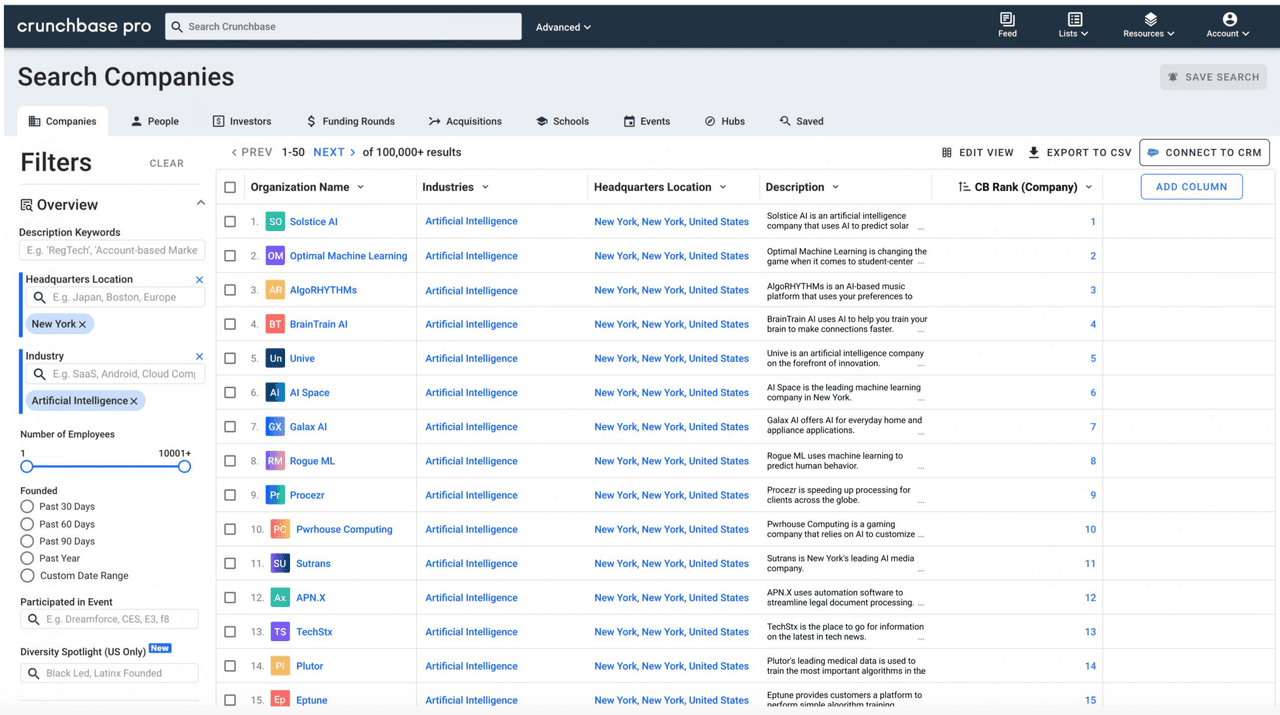The width and height of the screenshot is (1280, 715).
Task: Check the select-all checkbox in table header
Action: (x=230, y=186)
